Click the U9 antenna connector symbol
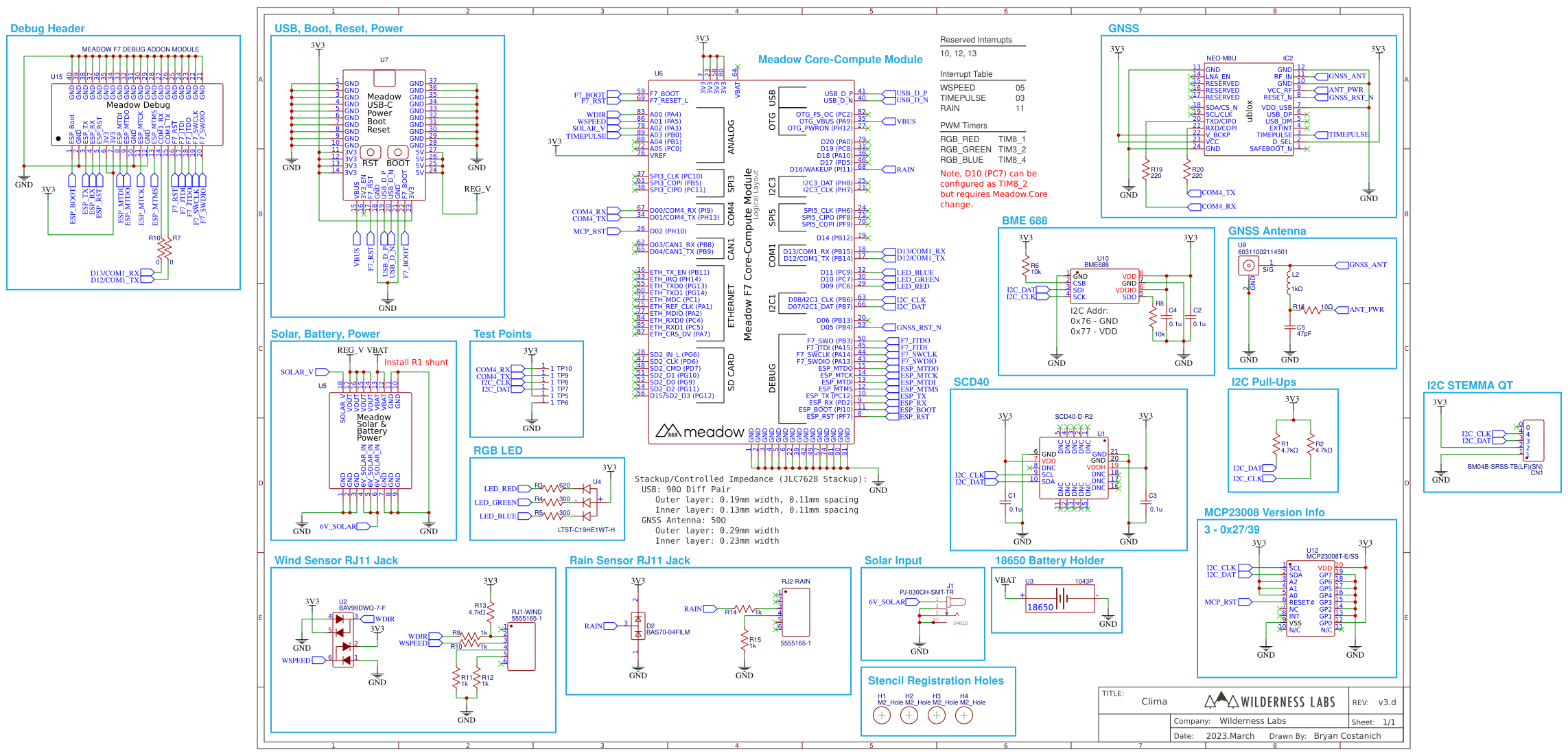The width and height of the screenshot is (1568, 756). click(x=1248, y=266)
